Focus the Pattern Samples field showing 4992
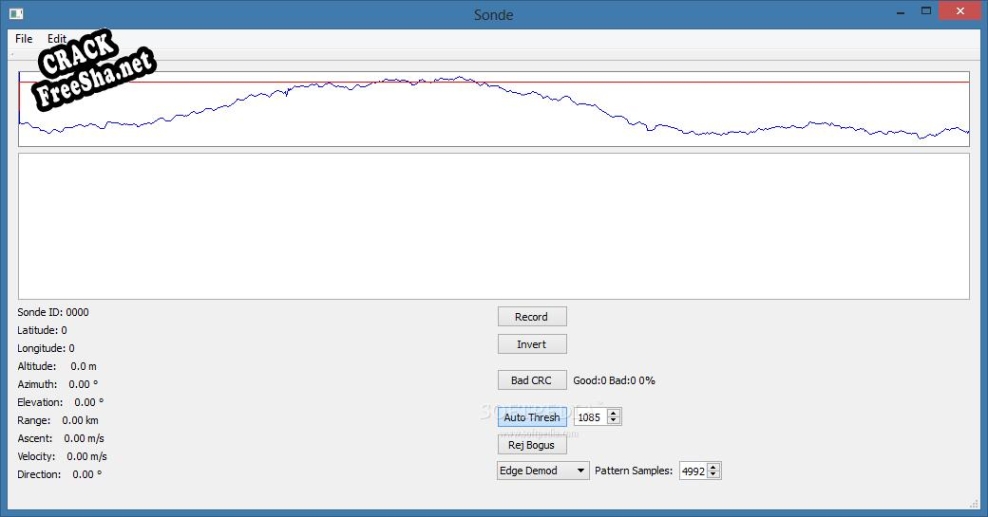Screen dimensions: 988x517 (x=692, y=471)
